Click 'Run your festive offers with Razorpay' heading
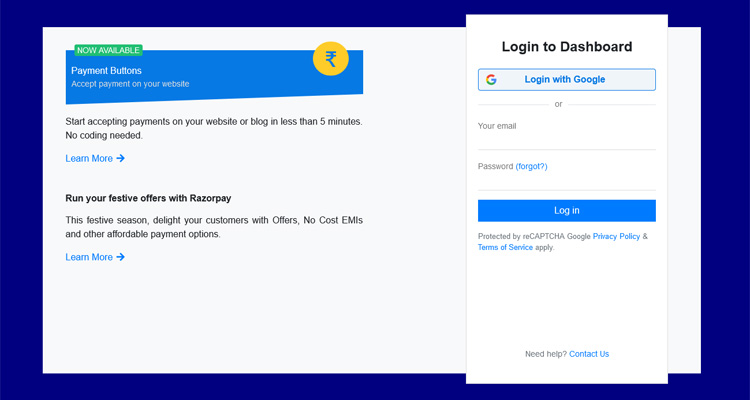 (x=148, y=198)
